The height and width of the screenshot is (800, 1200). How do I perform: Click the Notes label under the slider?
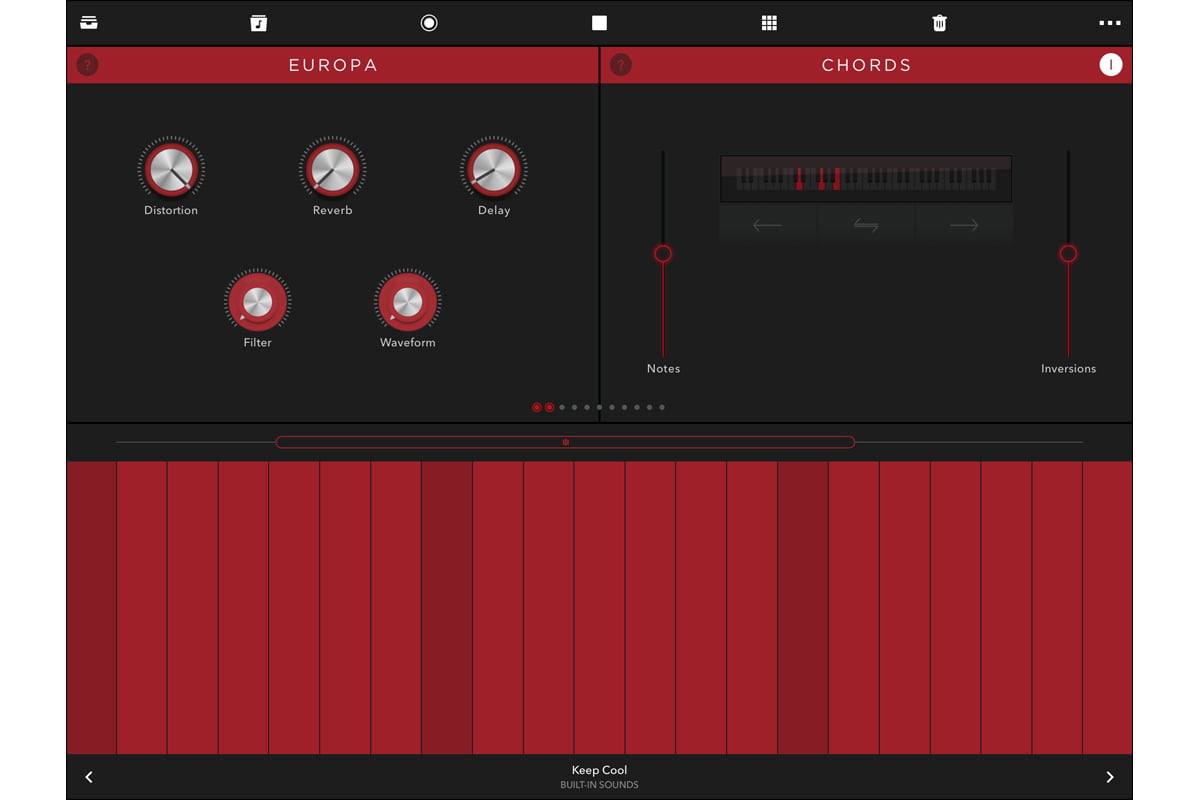[663, 369]
